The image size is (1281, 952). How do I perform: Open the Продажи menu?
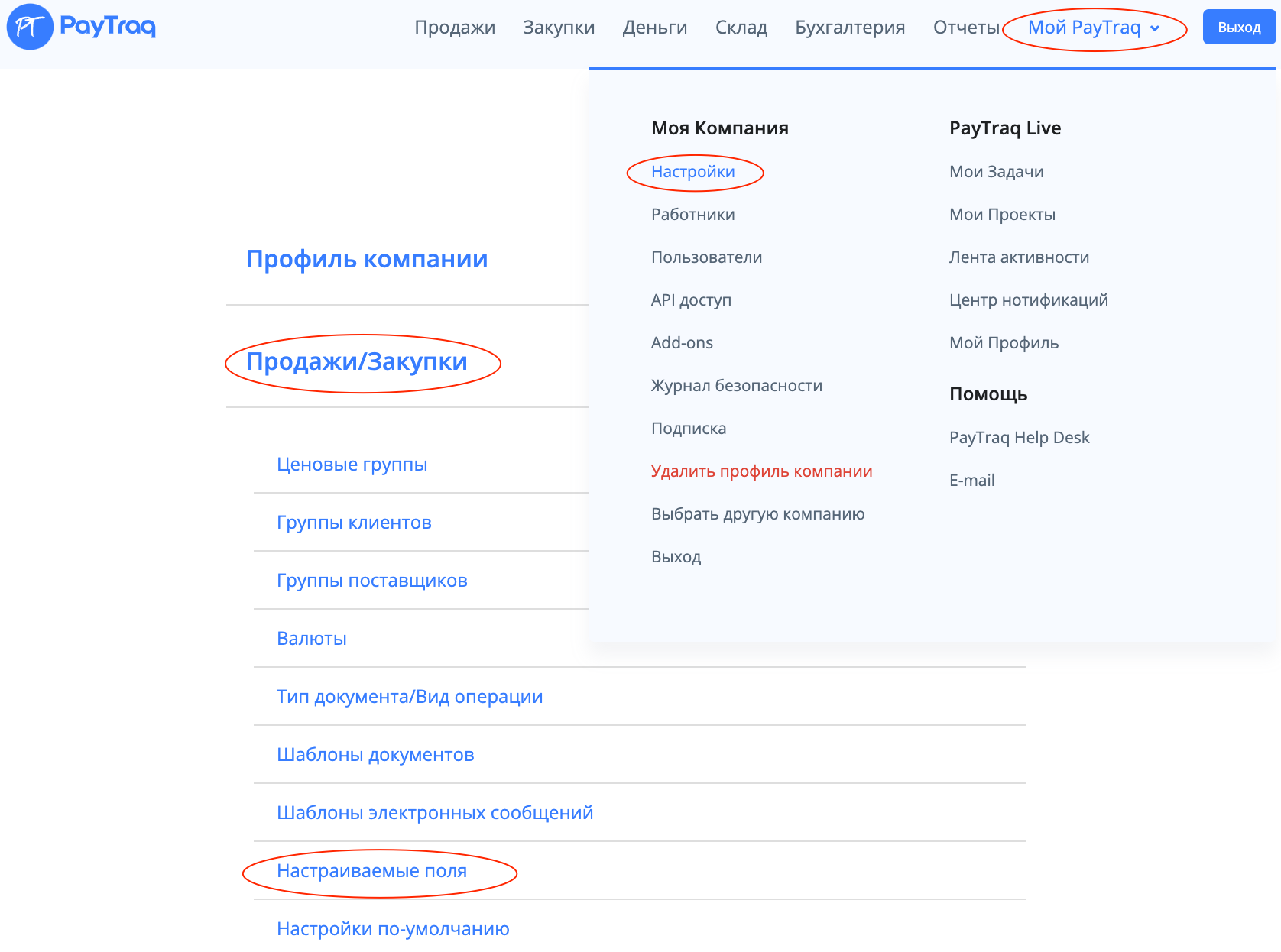tap(455, 28)
